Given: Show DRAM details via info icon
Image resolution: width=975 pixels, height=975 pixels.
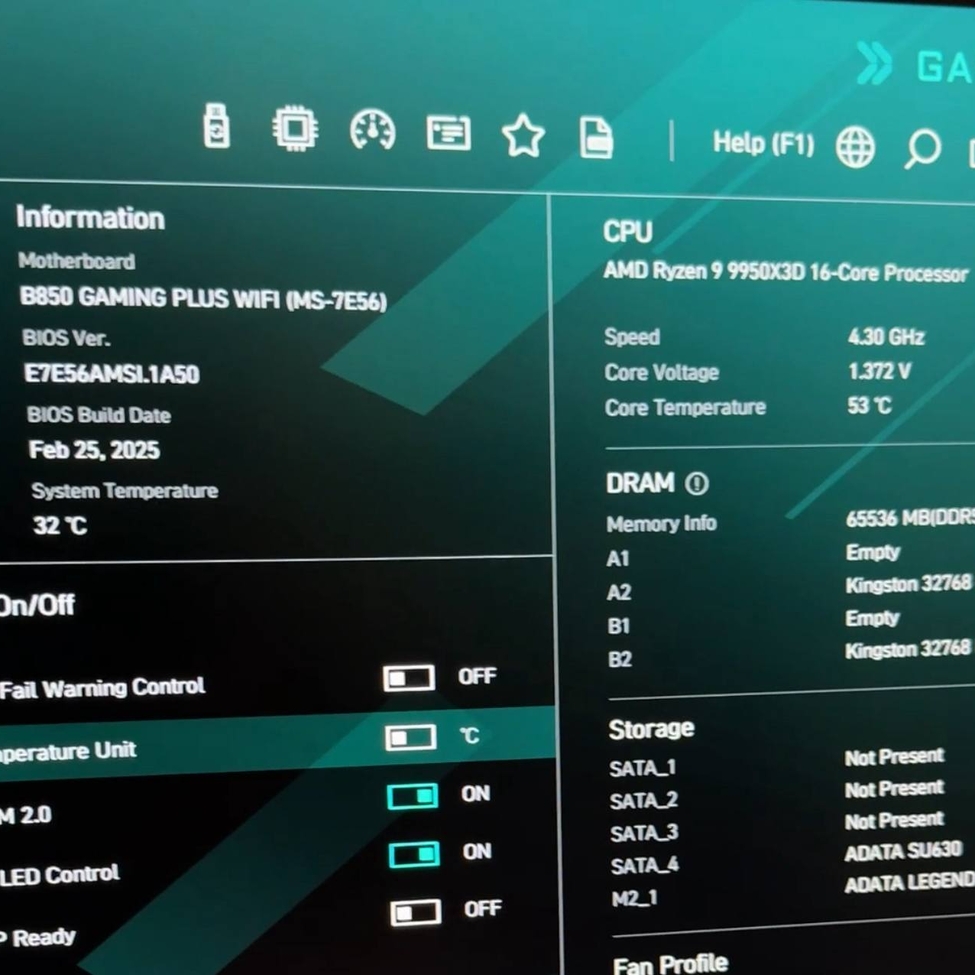Looking at the screenshot, I should click(x=697, y=484).
